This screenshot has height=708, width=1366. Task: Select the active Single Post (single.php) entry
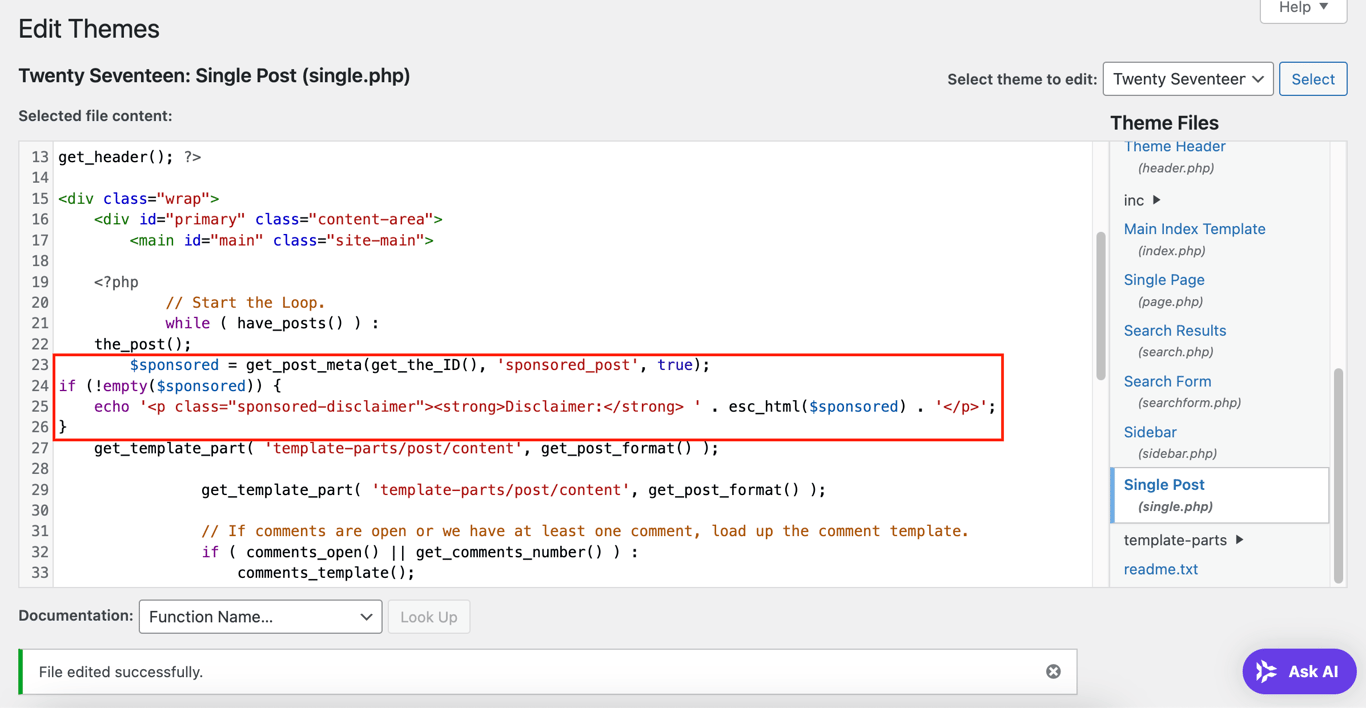1163,484
